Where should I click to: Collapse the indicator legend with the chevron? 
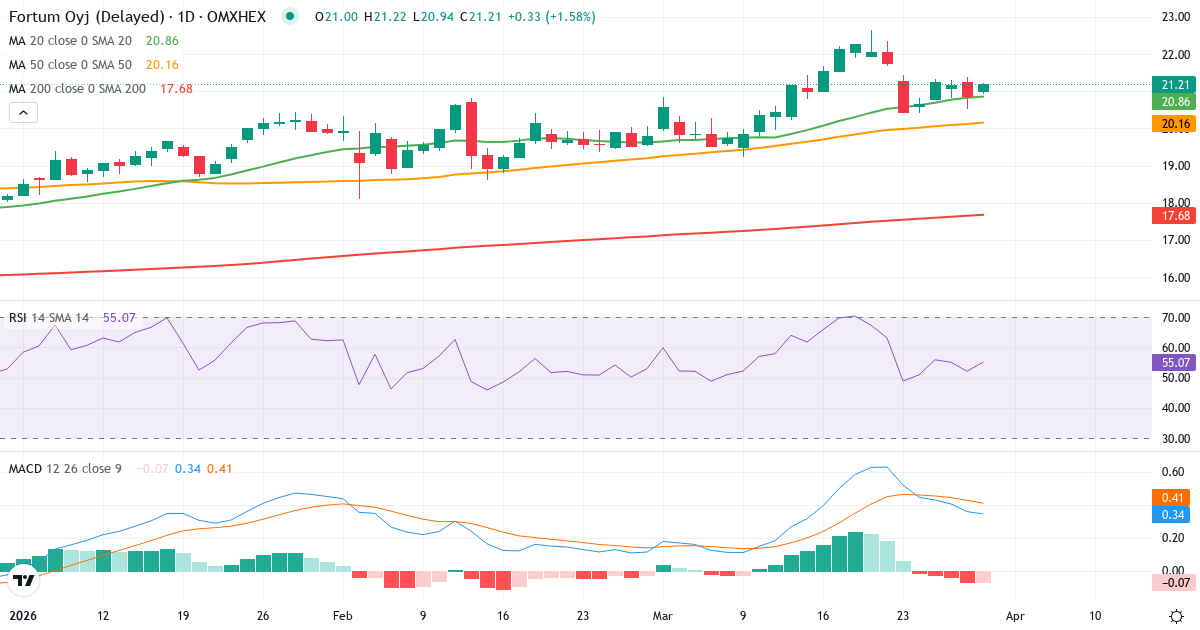click(22, 112)
